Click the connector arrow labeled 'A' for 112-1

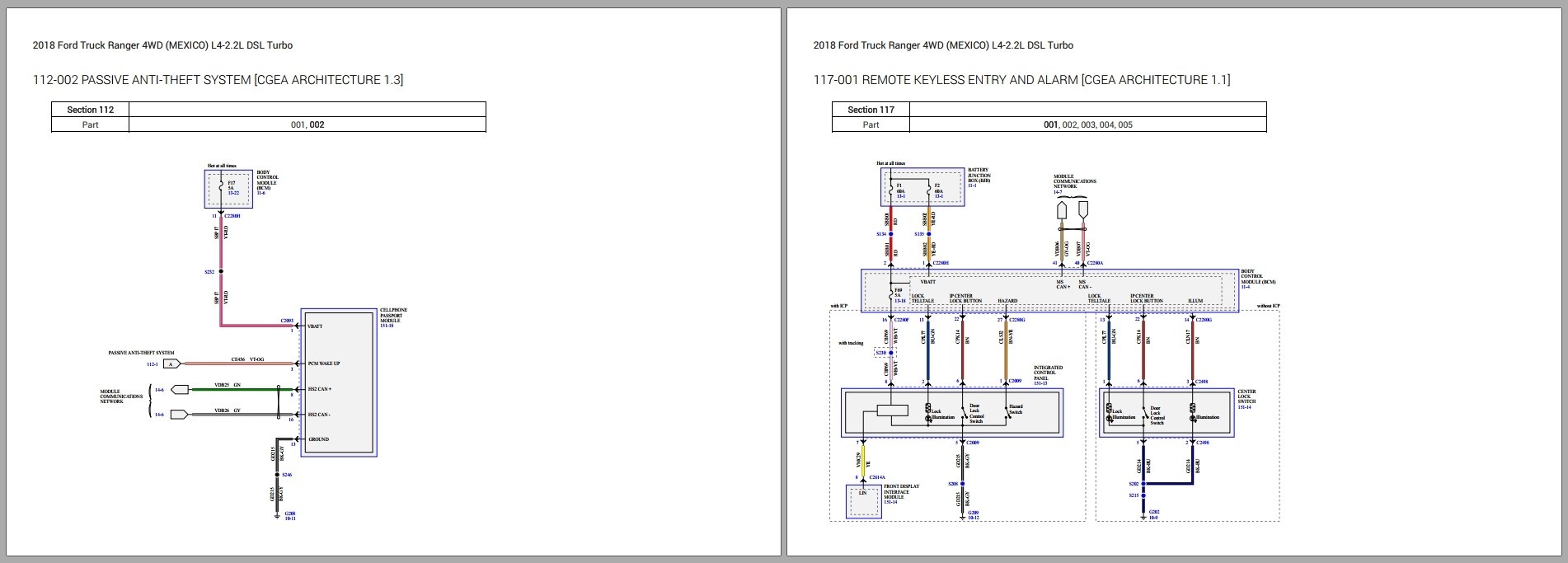(x=172, y=364)
